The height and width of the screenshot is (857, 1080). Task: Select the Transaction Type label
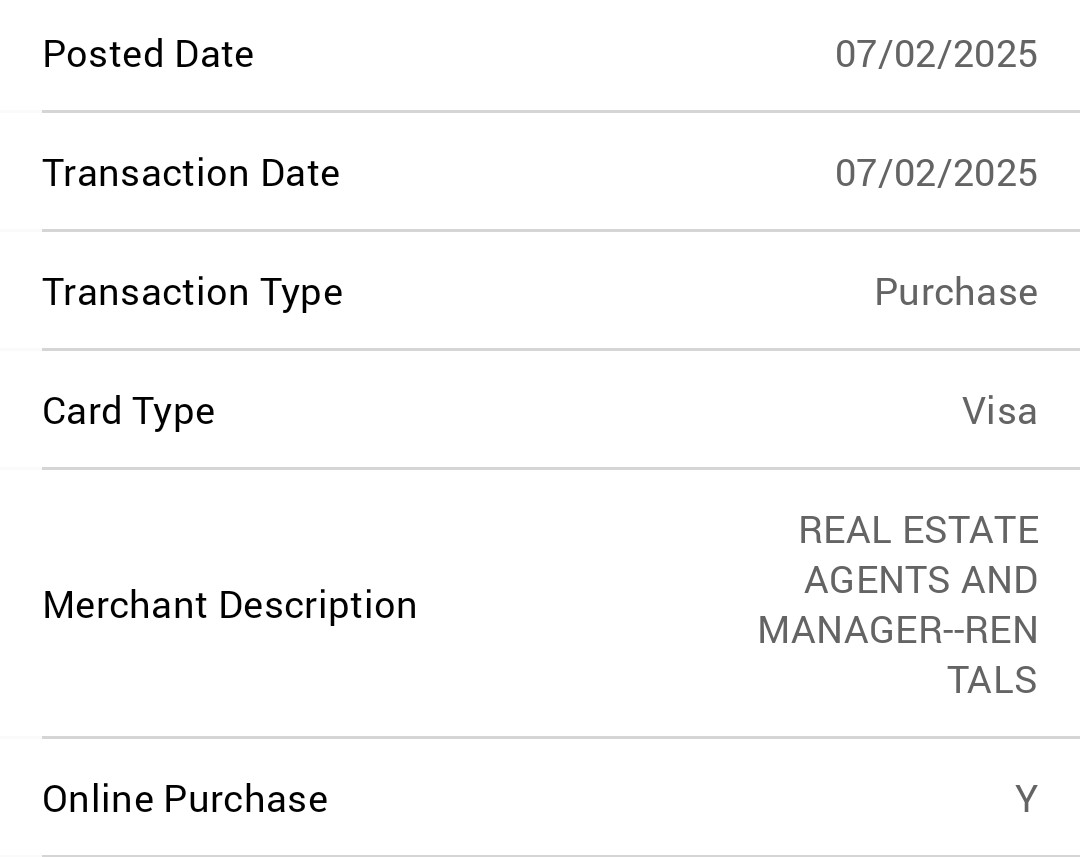[193, 293]
